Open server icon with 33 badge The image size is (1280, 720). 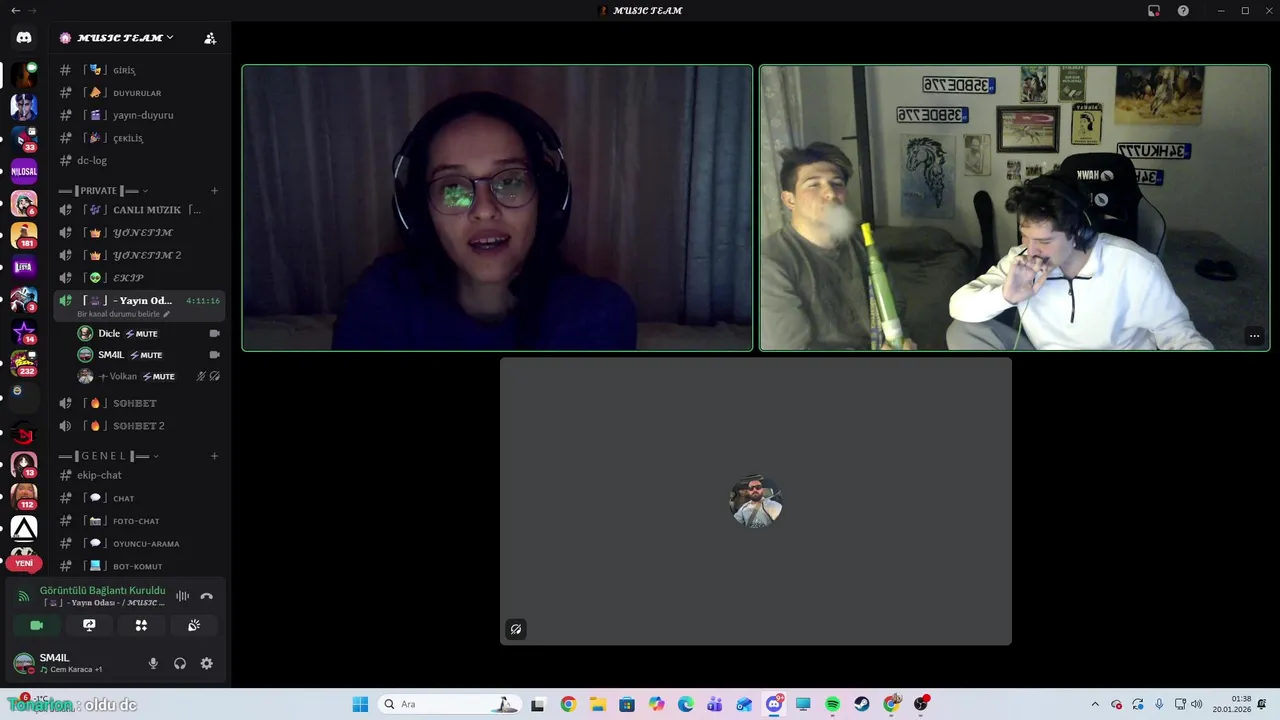point(24,139)
